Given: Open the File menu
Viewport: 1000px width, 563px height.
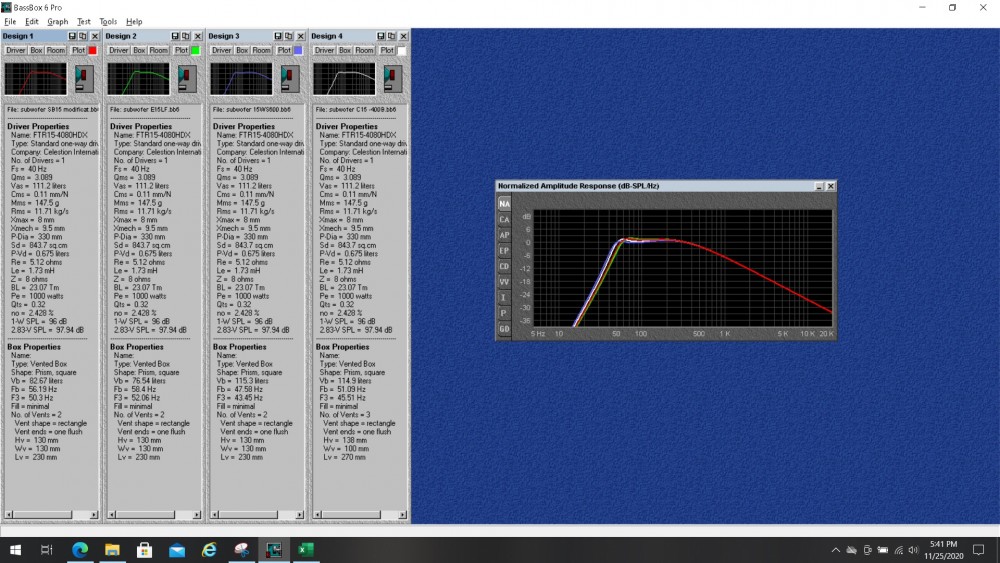Looking at the screenshot, I should click(10, 22).
